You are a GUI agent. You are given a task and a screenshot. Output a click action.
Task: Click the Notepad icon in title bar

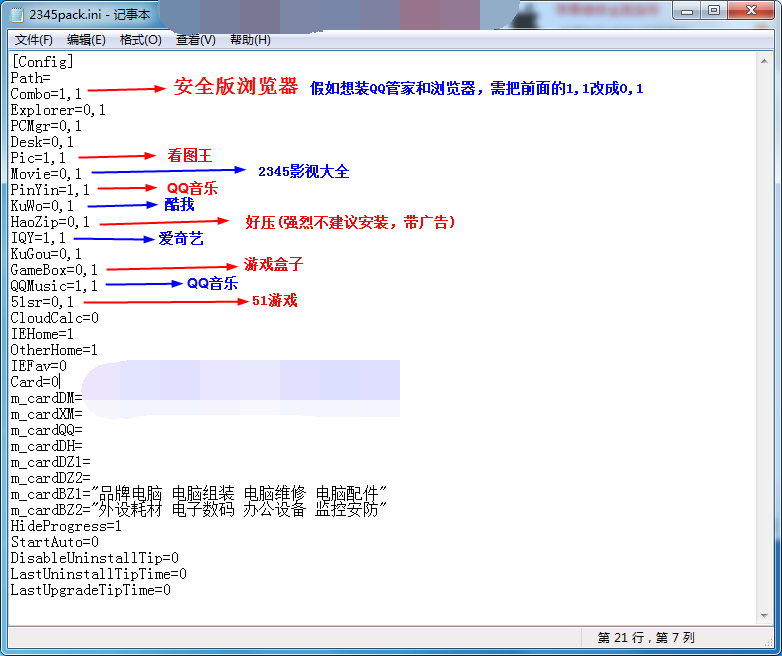pyautogui.click(x=17, y=14)
